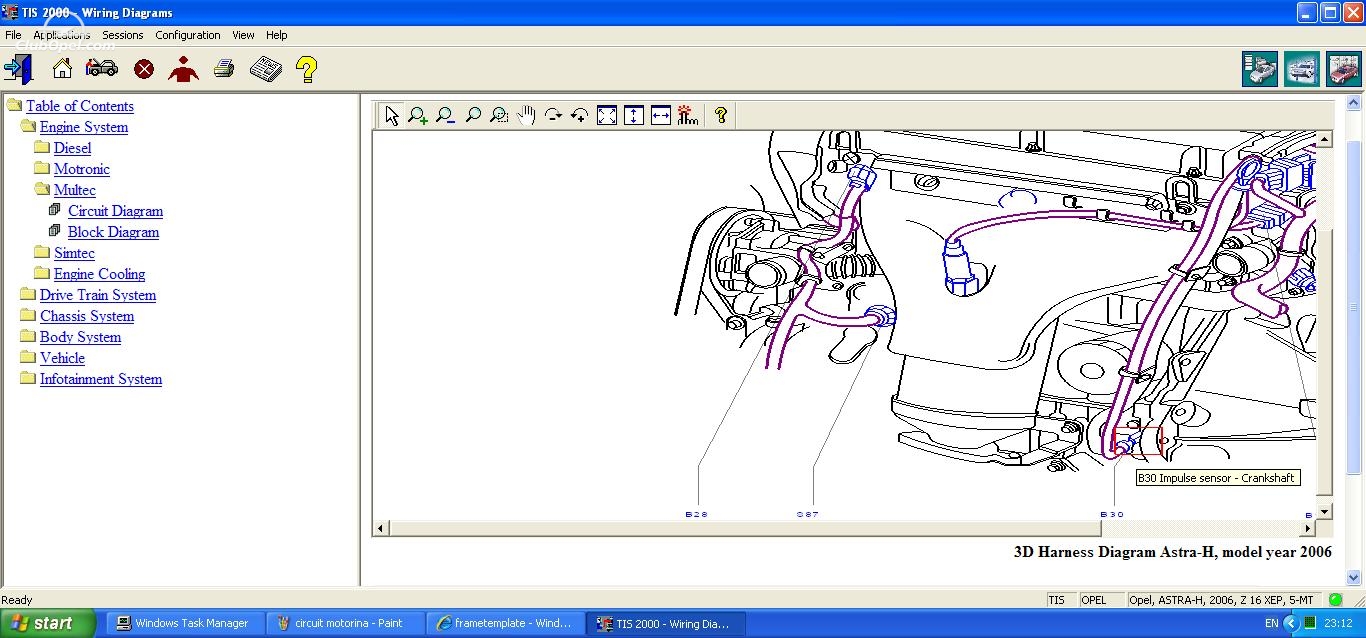
Task: Open the Engine Cooling link
Action: pyautogui.click(x=99, y=274)
